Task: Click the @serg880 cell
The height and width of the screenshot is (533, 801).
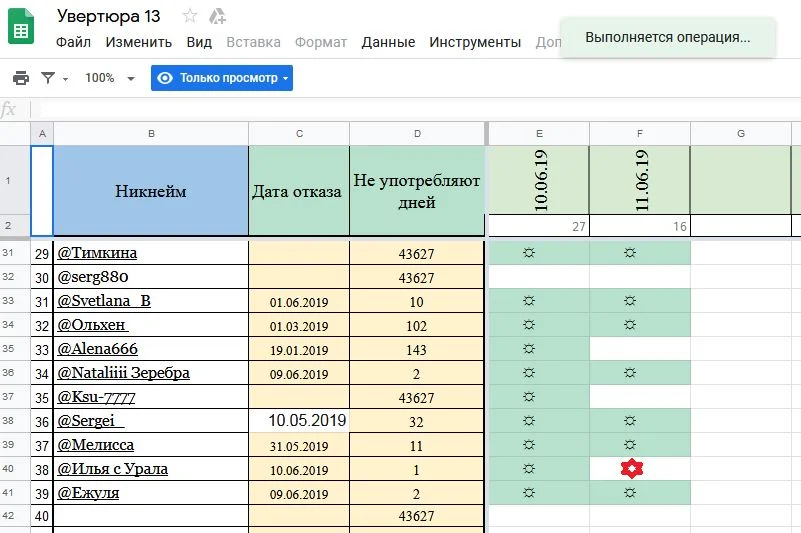Action: coord(151,277)
